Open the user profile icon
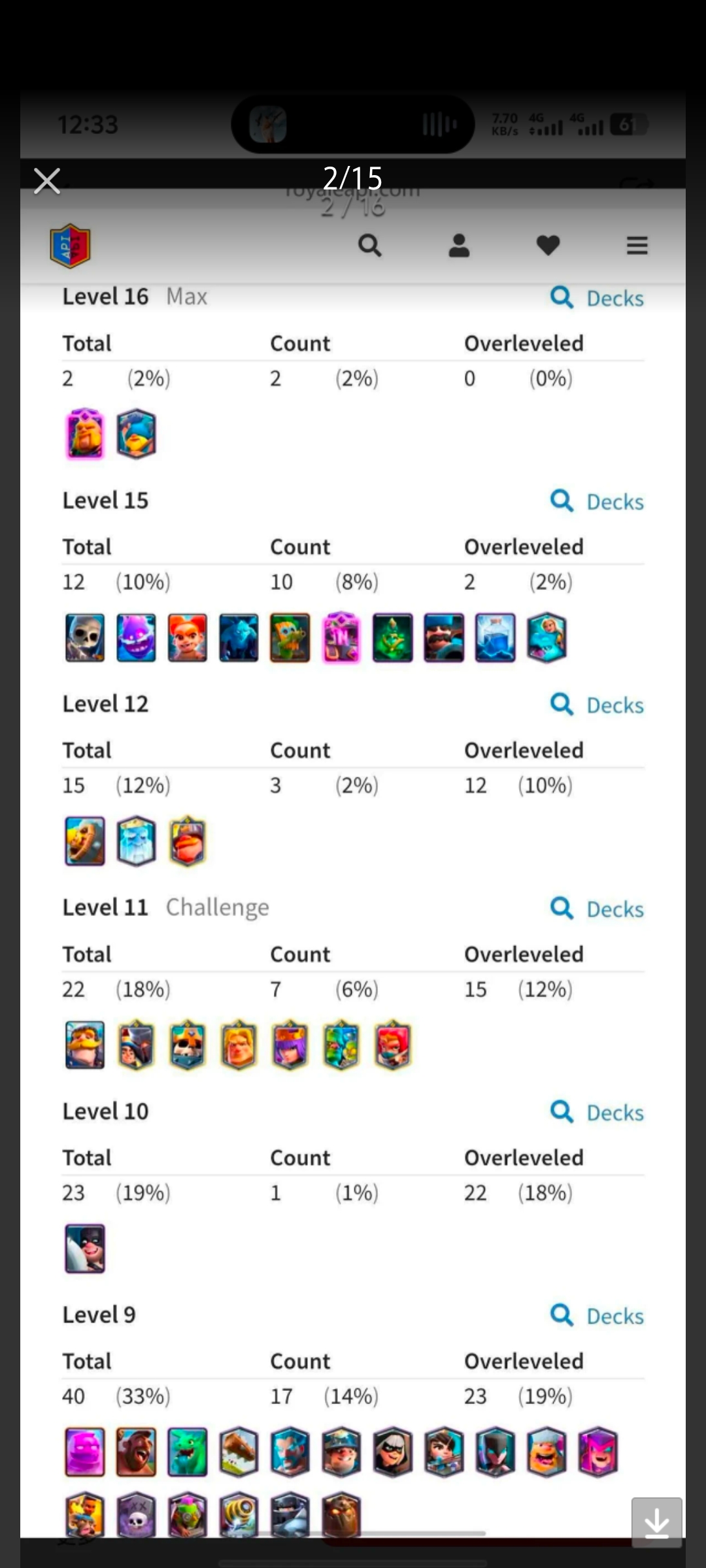706x1568 pixels. [x=459, y=246]
